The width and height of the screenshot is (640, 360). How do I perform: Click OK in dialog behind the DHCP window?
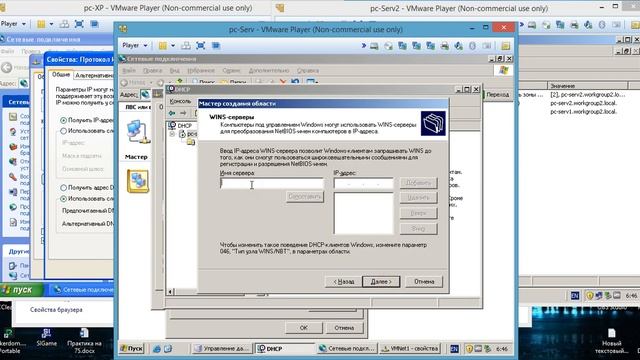(x=304, y=328)
